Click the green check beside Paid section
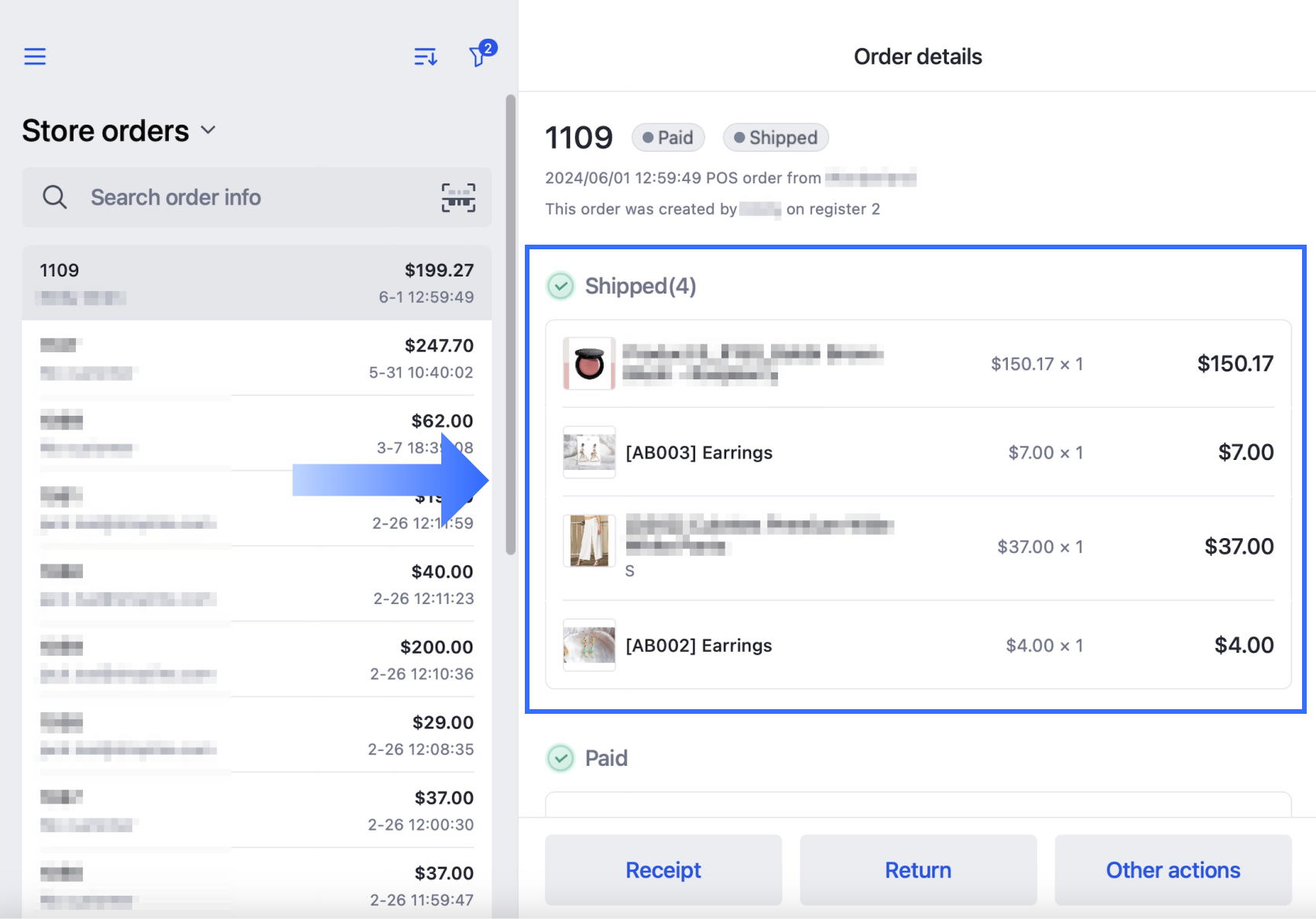 [560, 758]
